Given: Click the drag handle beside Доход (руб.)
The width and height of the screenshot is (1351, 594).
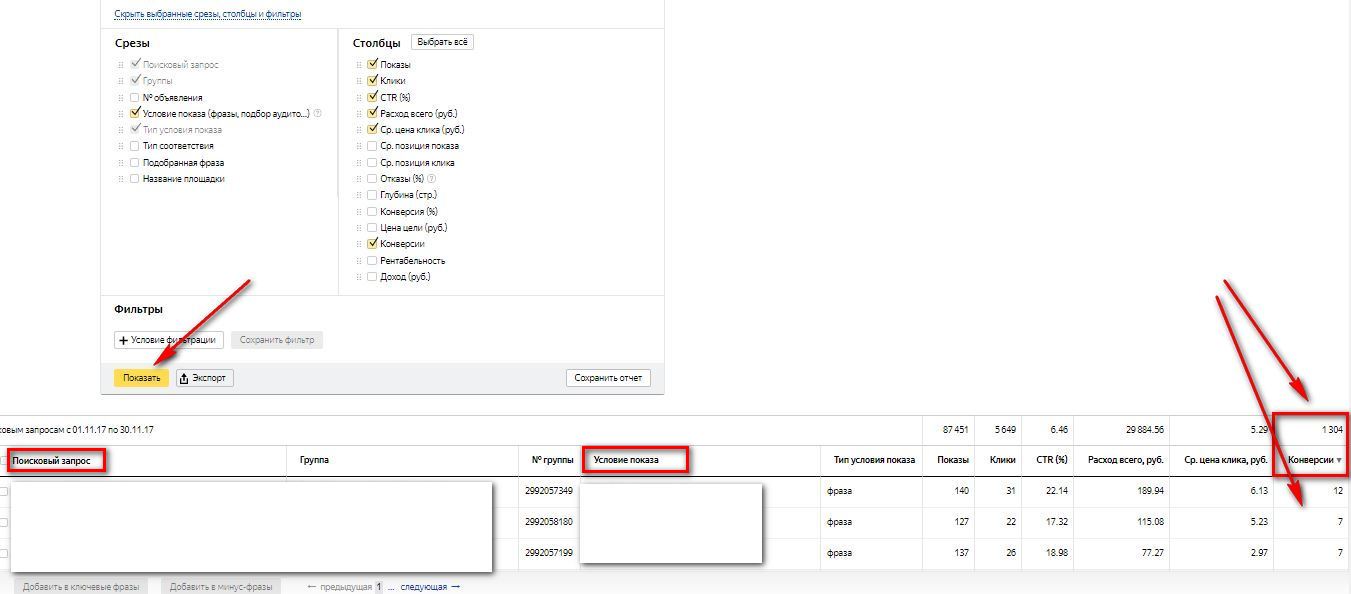Looking at the screenshot, I should point(359,277).
